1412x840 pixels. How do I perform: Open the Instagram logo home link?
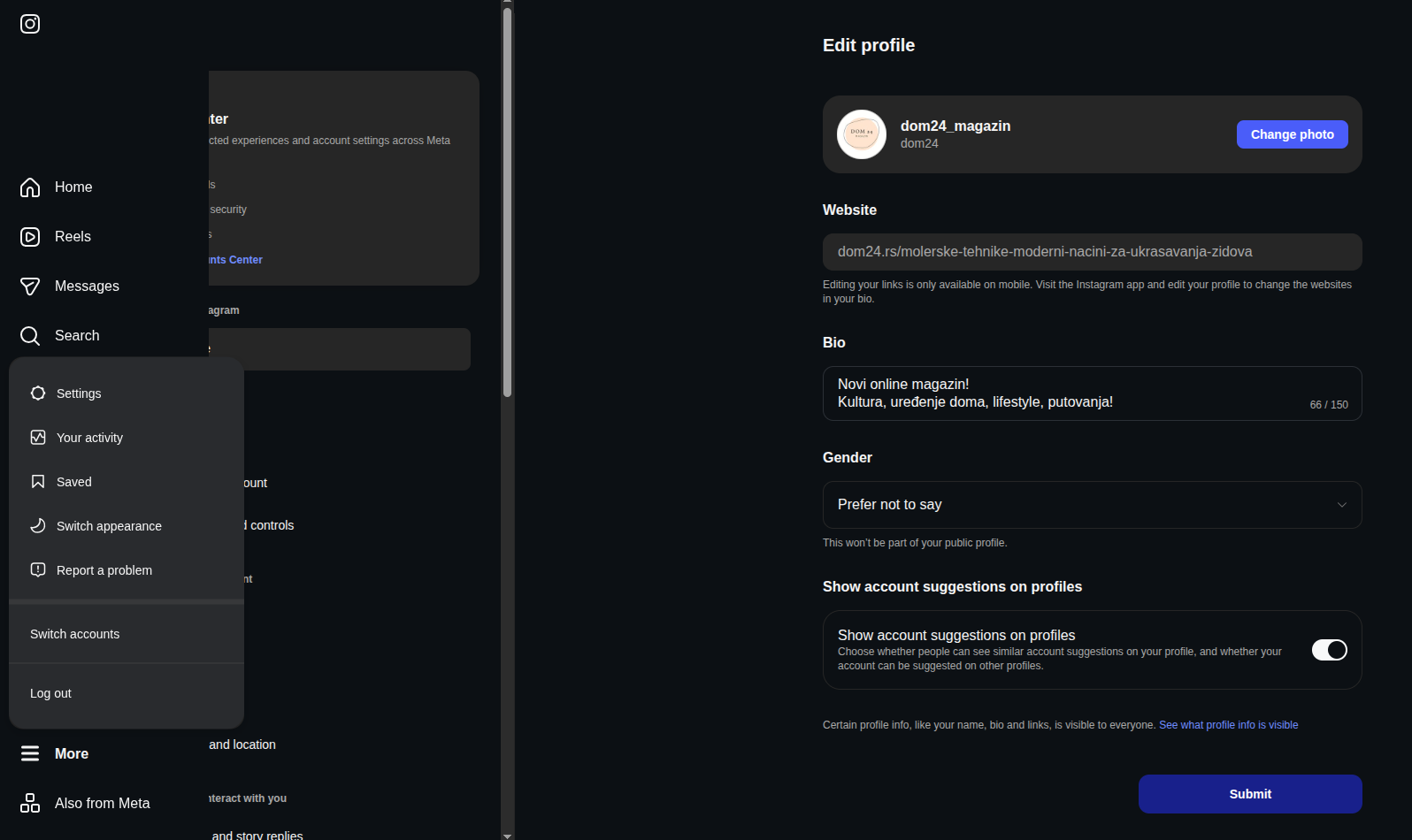coord(30,24)
